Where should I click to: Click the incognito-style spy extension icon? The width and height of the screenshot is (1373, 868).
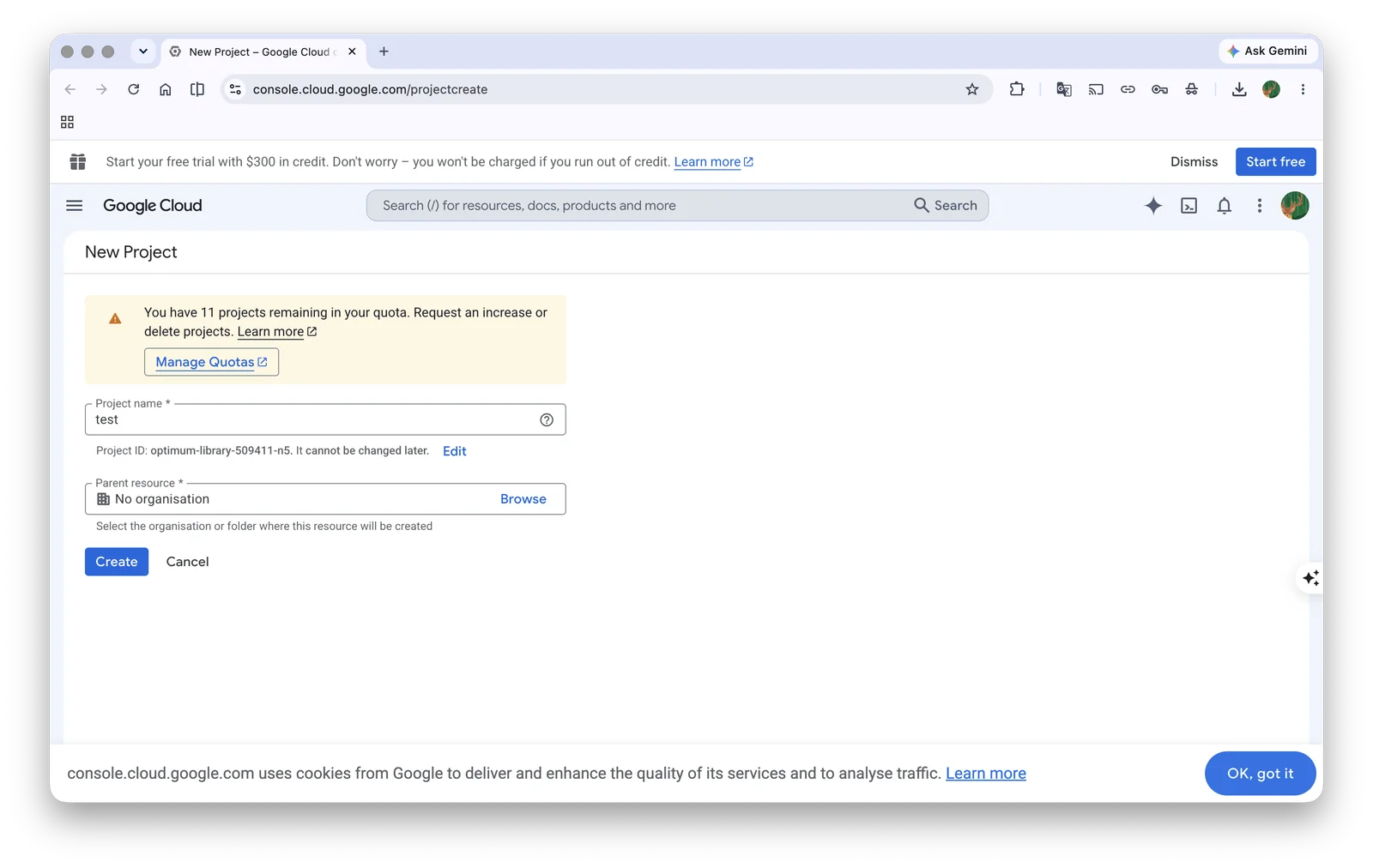(x=1192, y=89)
